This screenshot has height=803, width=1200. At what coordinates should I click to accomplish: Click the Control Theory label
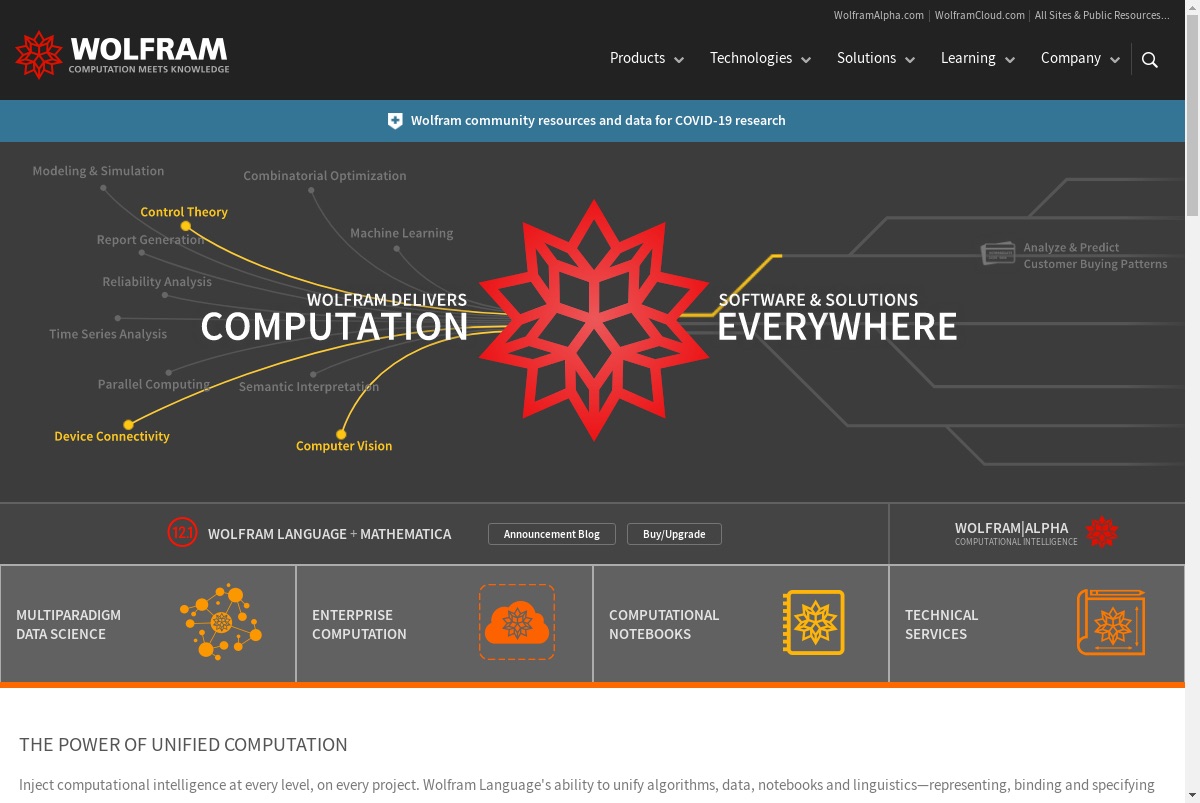tap(184, 212)
